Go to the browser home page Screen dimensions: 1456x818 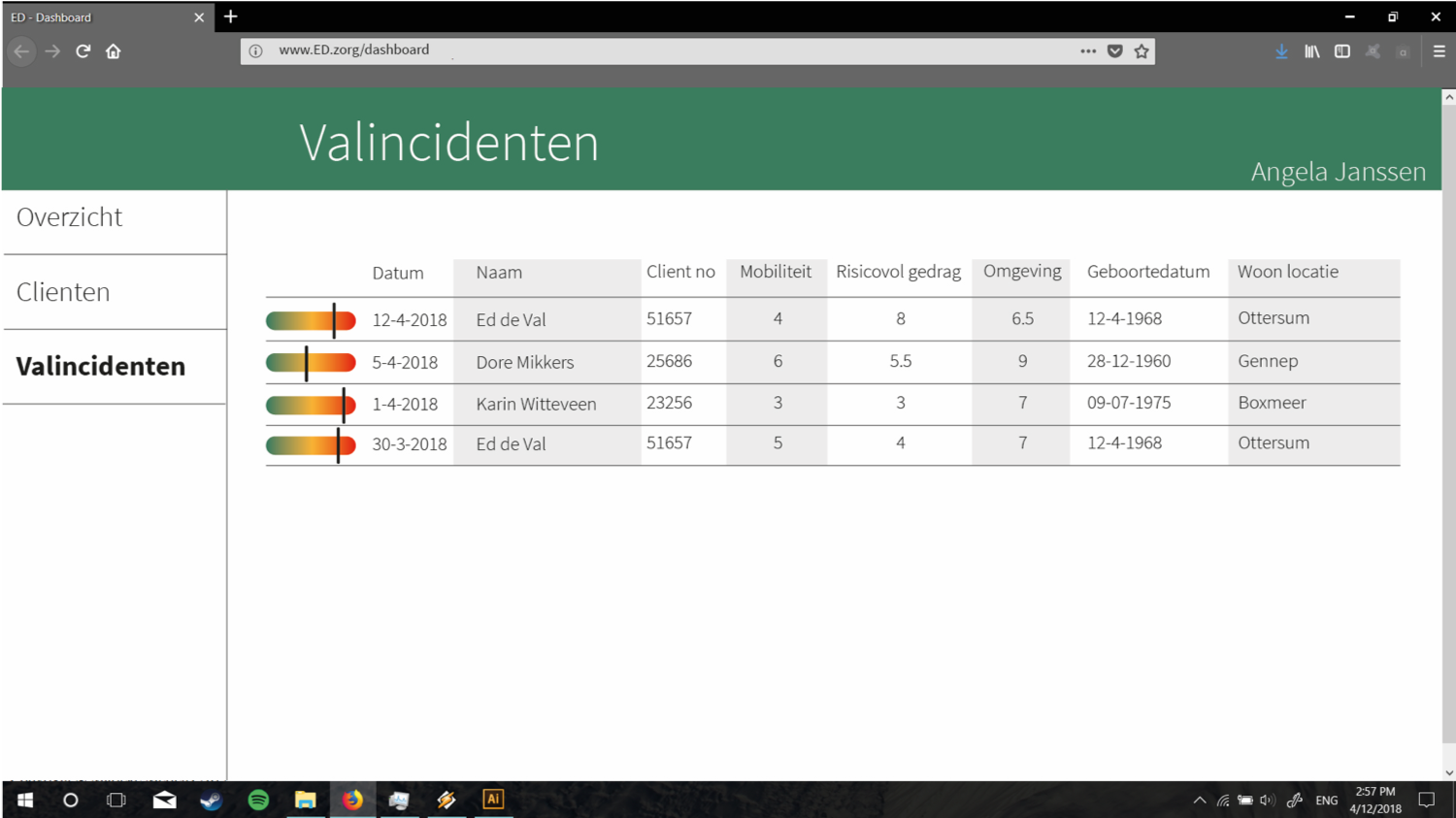[x=114, y=51]
